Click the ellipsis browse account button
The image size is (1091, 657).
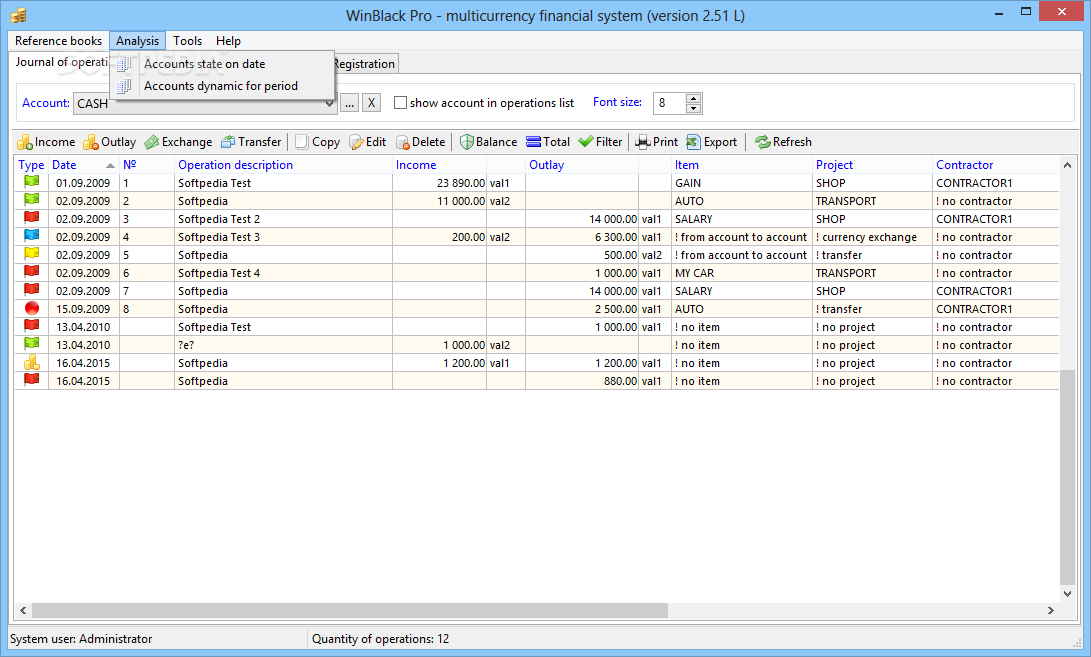(349, 103)
